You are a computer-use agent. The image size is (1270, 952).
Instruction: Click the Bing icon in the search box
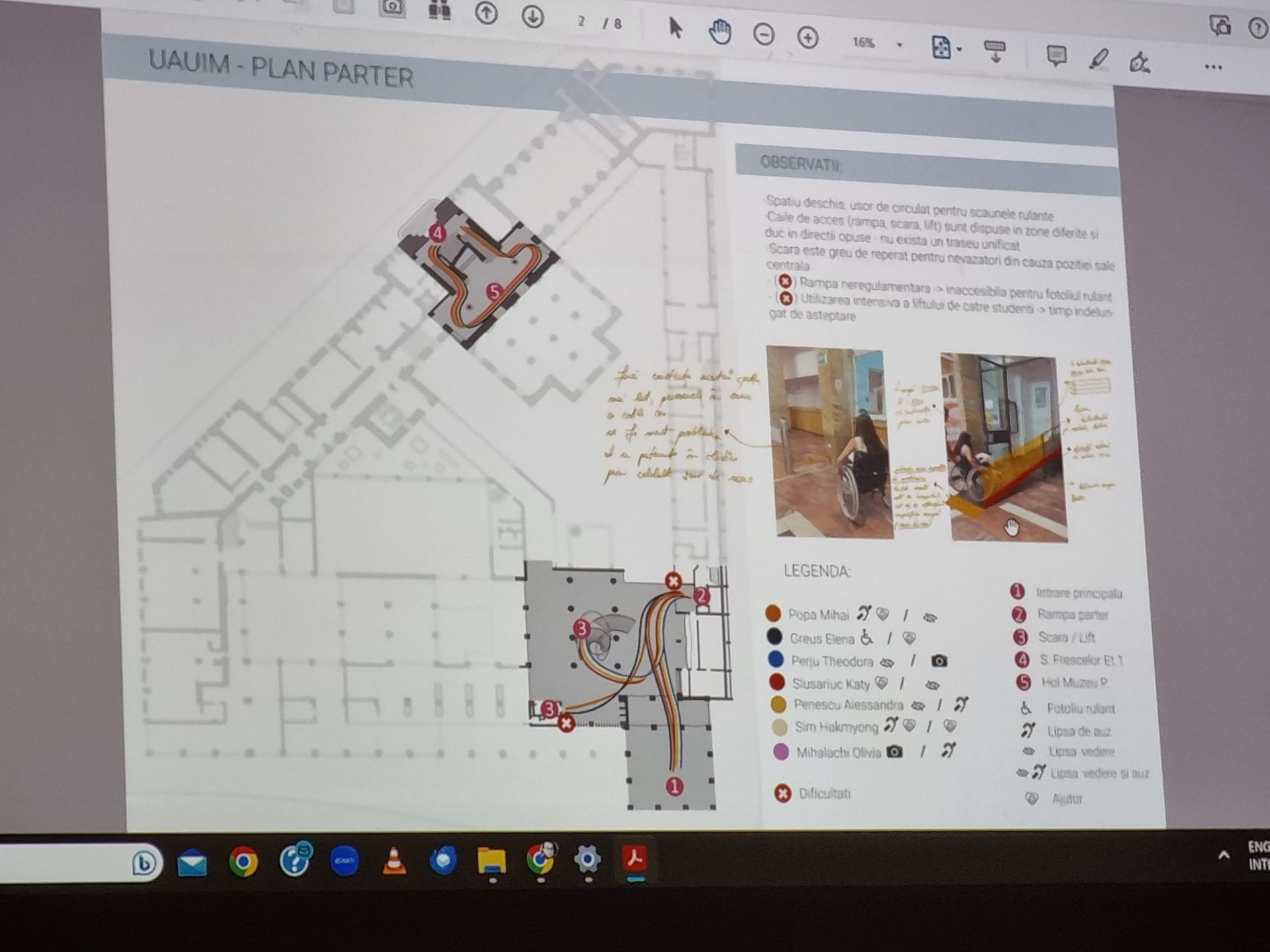pos(144,863)
